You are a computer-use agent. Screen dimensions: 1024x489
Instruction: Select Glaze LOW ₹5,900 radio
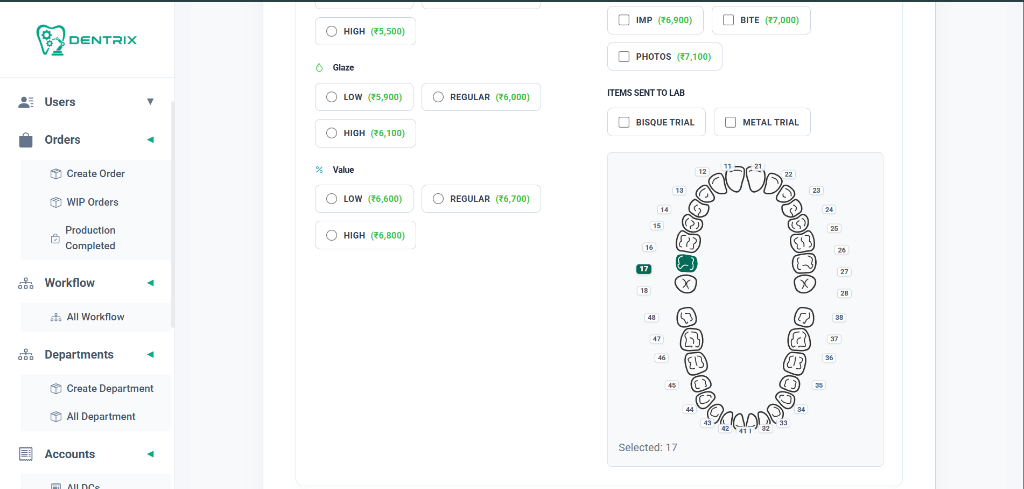pyautogui.click(x=331, y=97)
